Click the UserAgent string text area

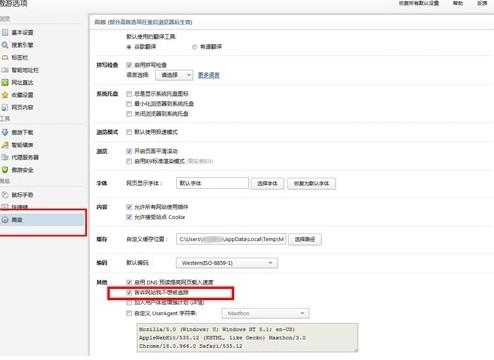tap(247, 338)
